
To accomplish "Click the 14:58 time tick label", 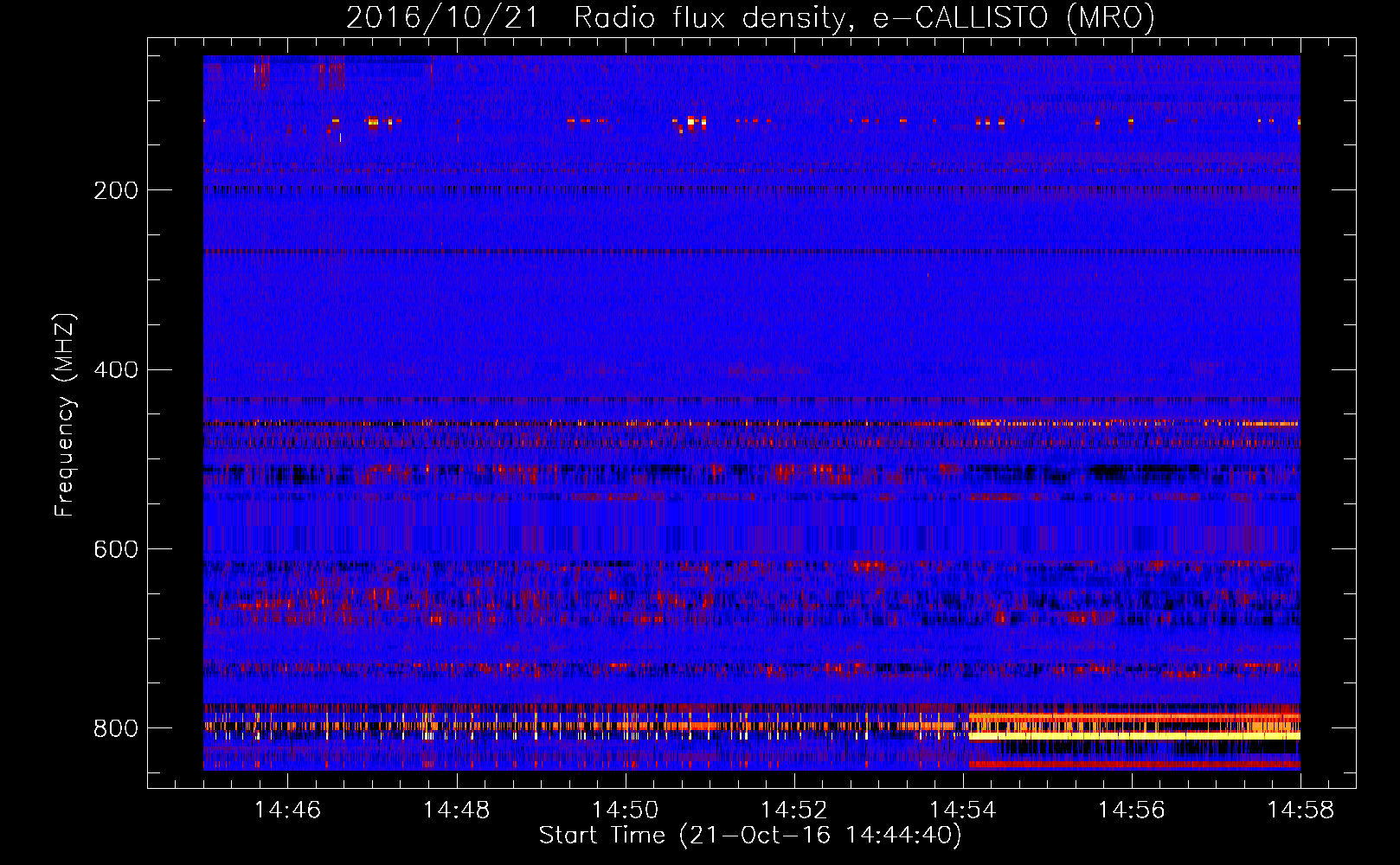I will coord(1300,811).
